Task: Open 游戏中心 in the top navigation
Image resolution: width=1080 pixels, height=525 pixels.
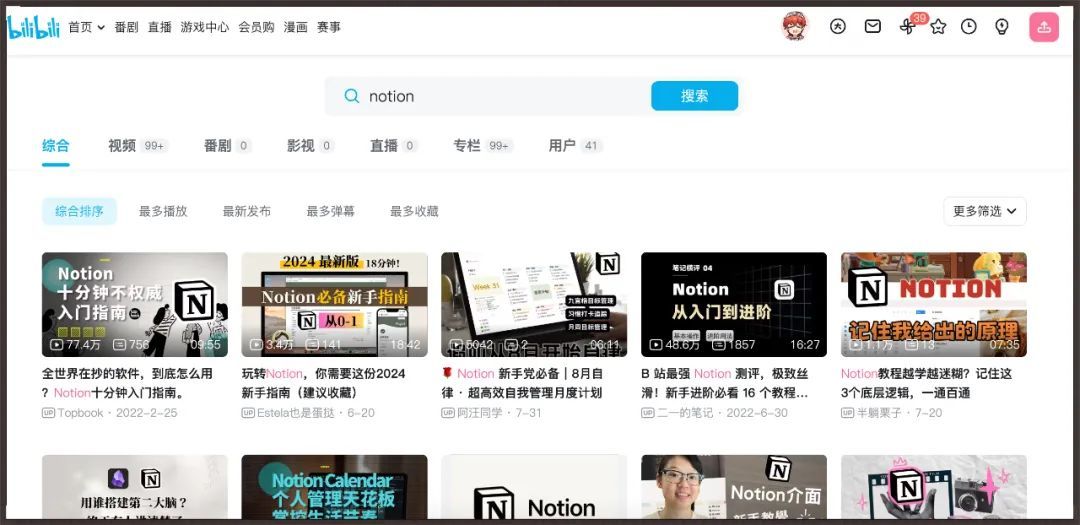Action: point(205,27)
